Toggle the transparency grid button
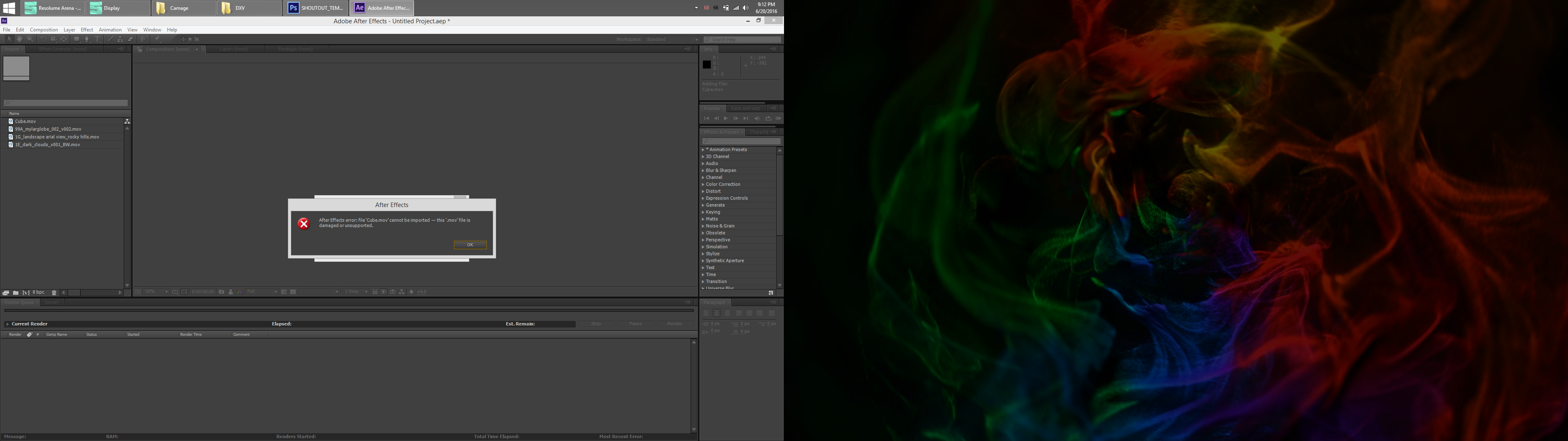1568x441 pixels. 293,292
